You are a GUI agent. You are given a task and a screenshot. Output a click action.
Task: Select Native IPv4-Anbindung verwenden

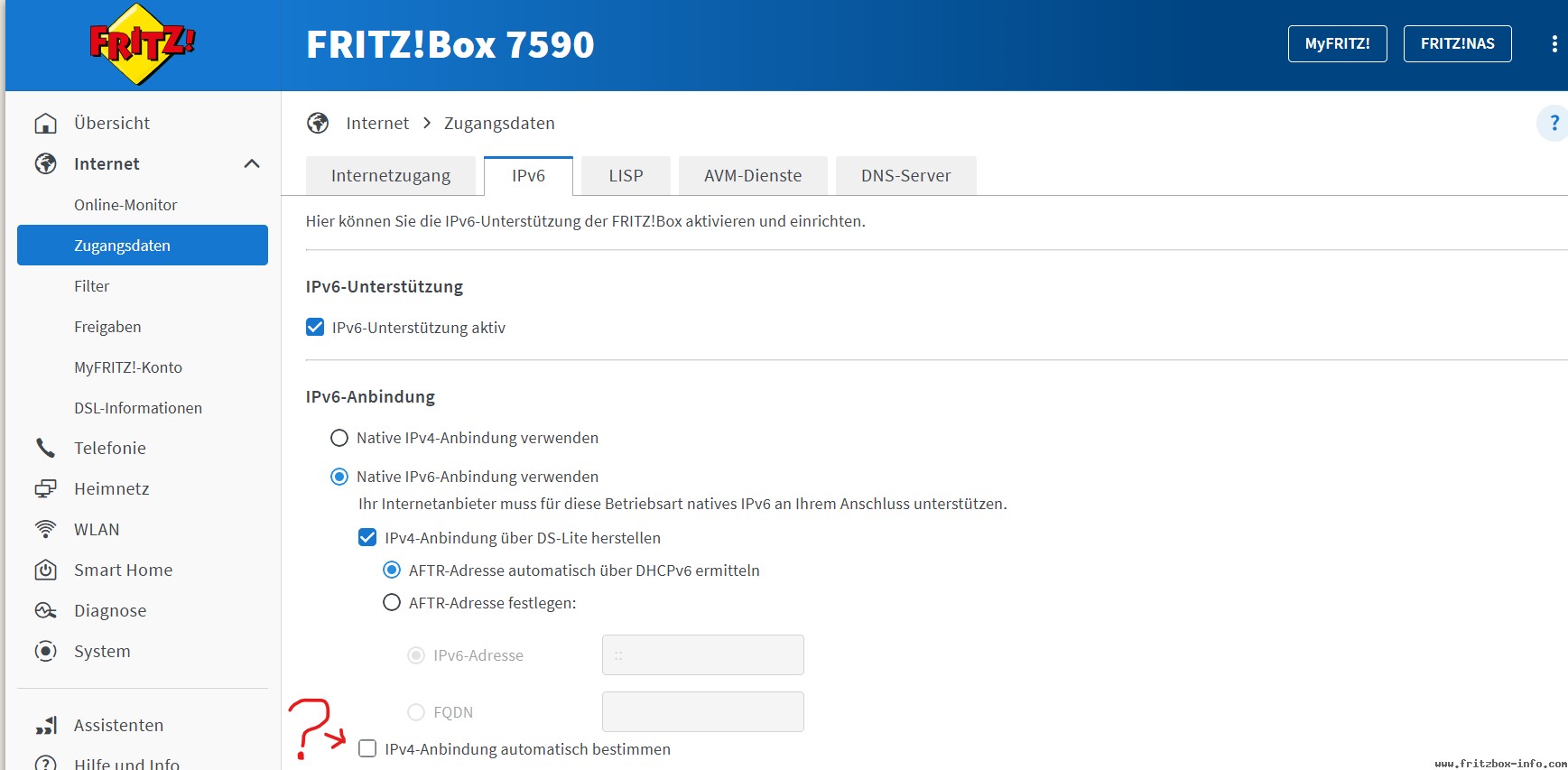coord(339,438)
